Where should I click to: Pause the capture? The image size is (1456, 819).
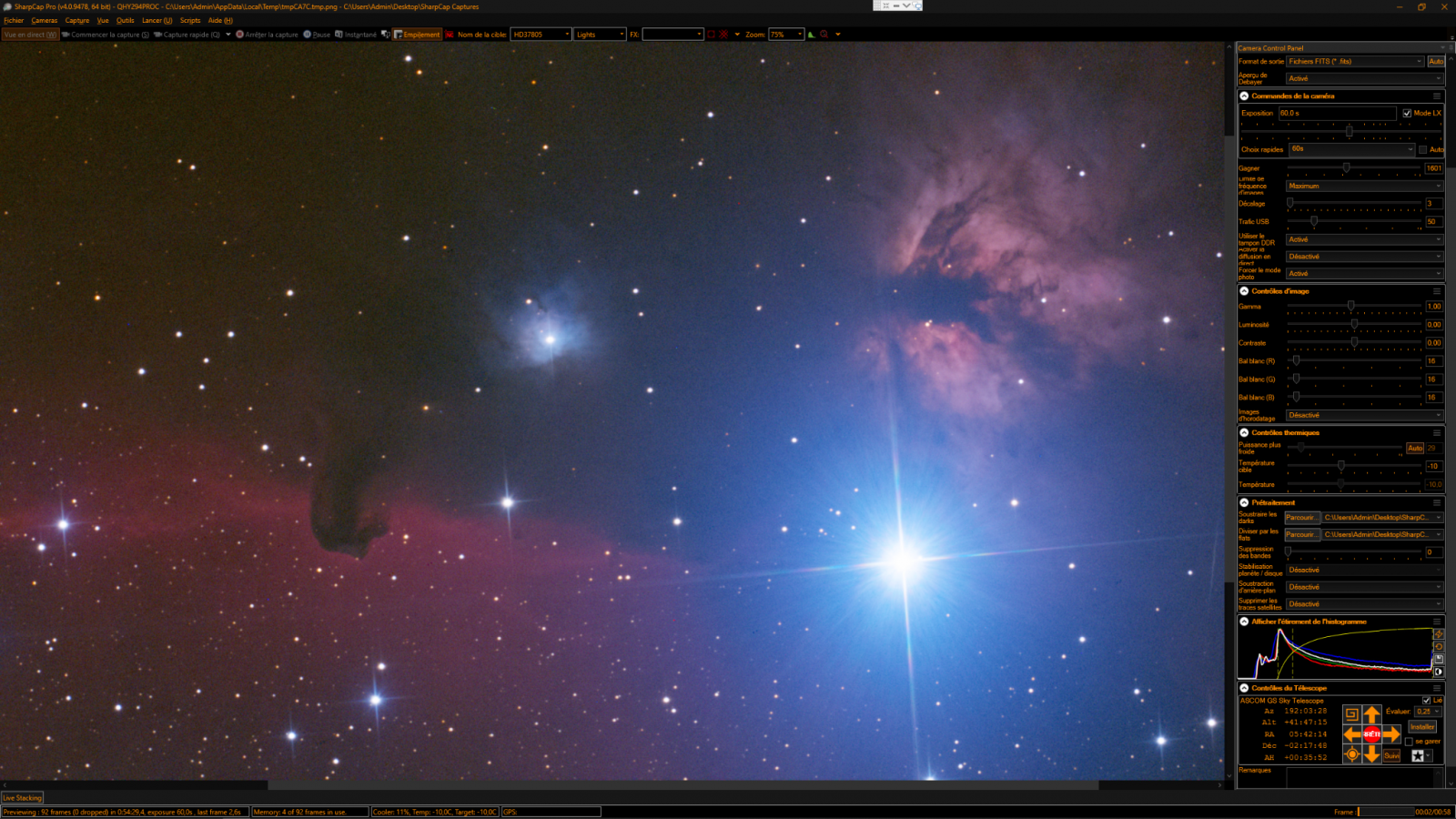317,35
